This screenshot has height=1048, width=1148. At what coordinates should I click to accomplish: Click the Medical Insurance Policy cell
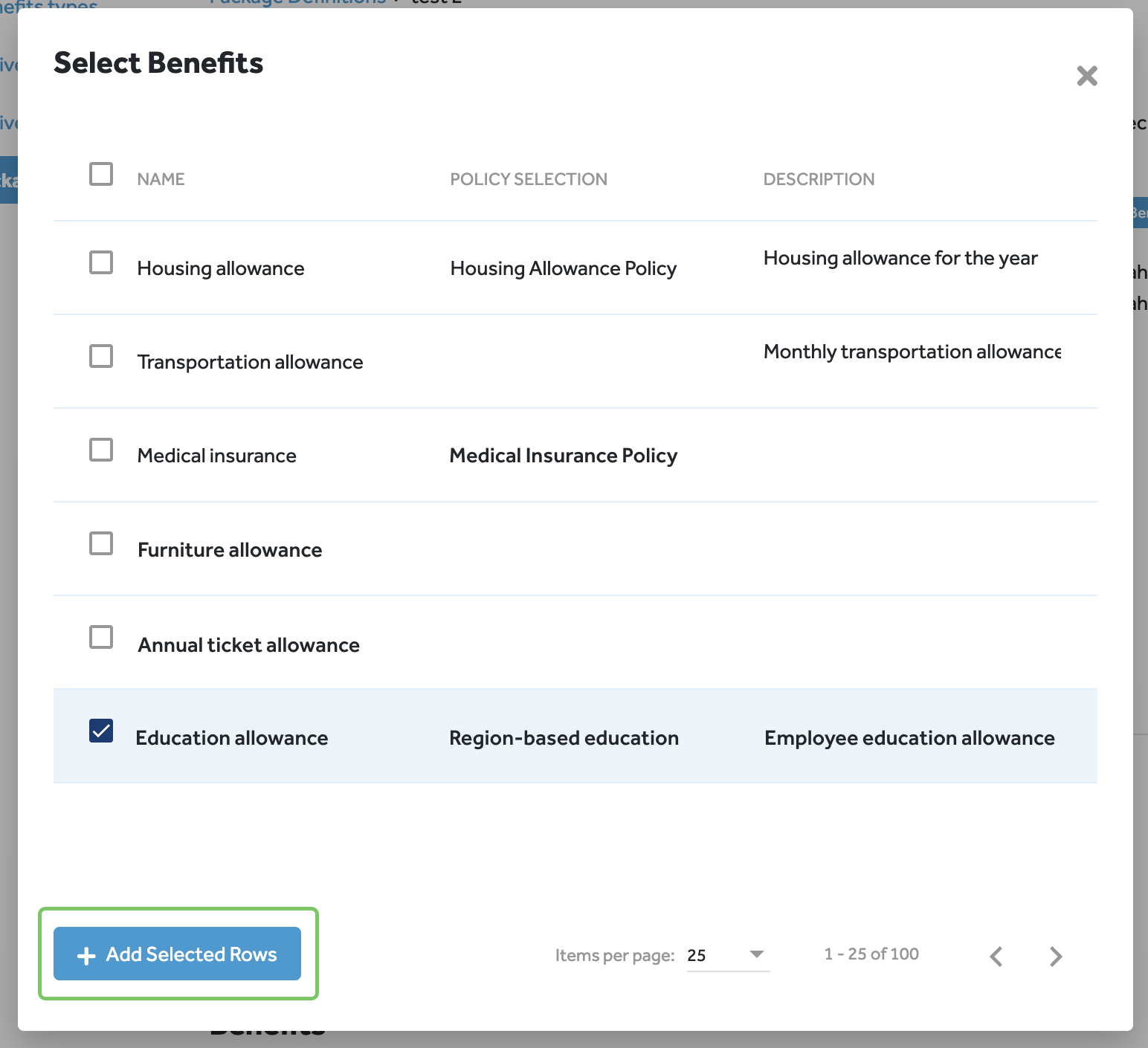[x=564, y=456]
